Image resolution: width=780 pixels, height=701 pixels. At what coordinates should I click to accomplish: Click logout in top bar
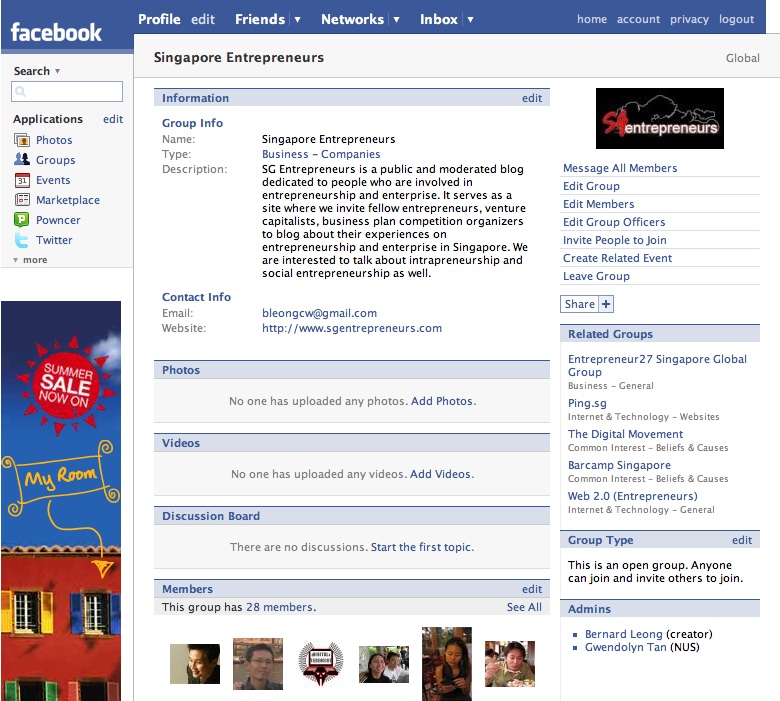point(736,19)
